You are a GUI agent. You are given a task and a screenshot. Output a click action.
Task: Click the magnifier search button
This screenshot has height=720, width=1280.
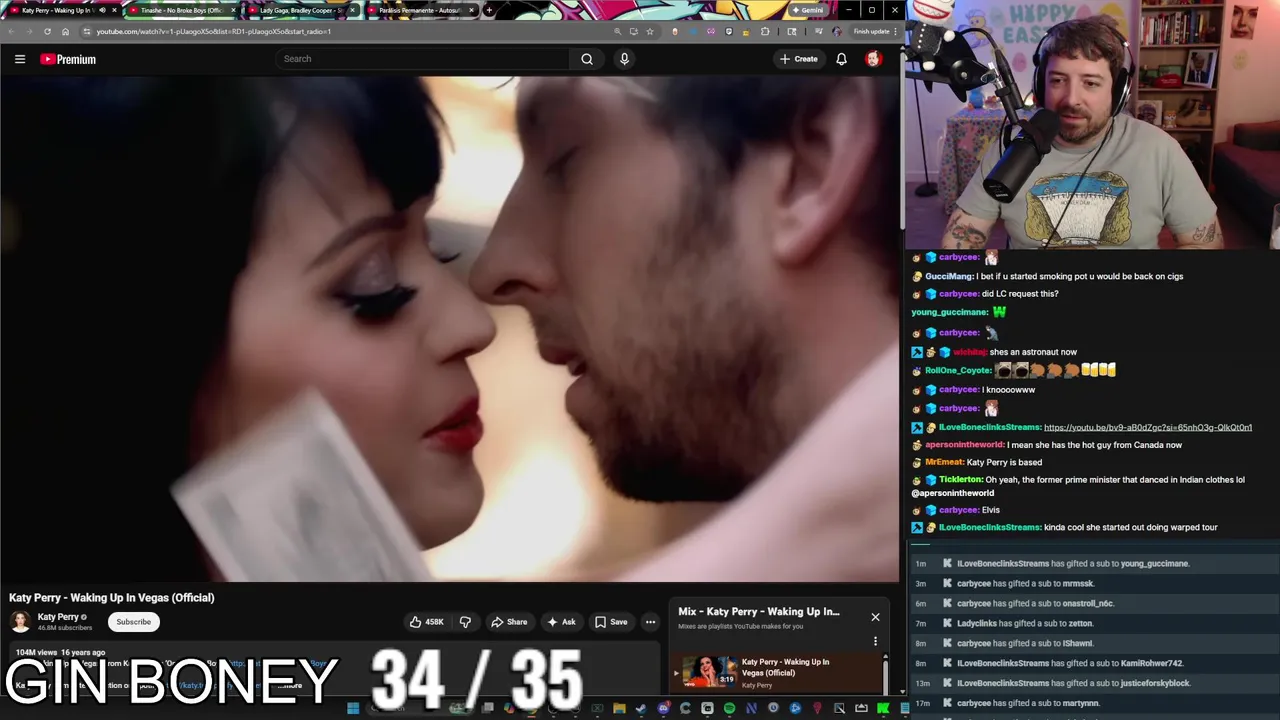(x=587, y=59)
